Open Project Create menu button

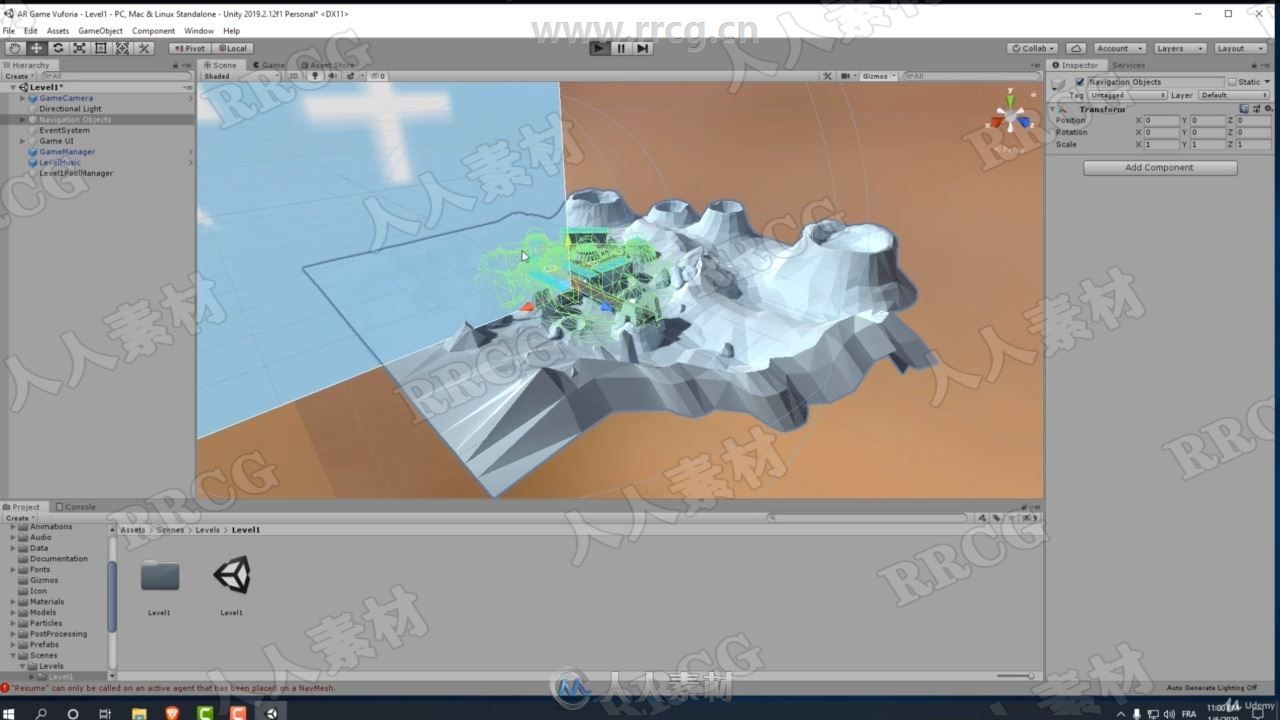[x=18, y=518]
